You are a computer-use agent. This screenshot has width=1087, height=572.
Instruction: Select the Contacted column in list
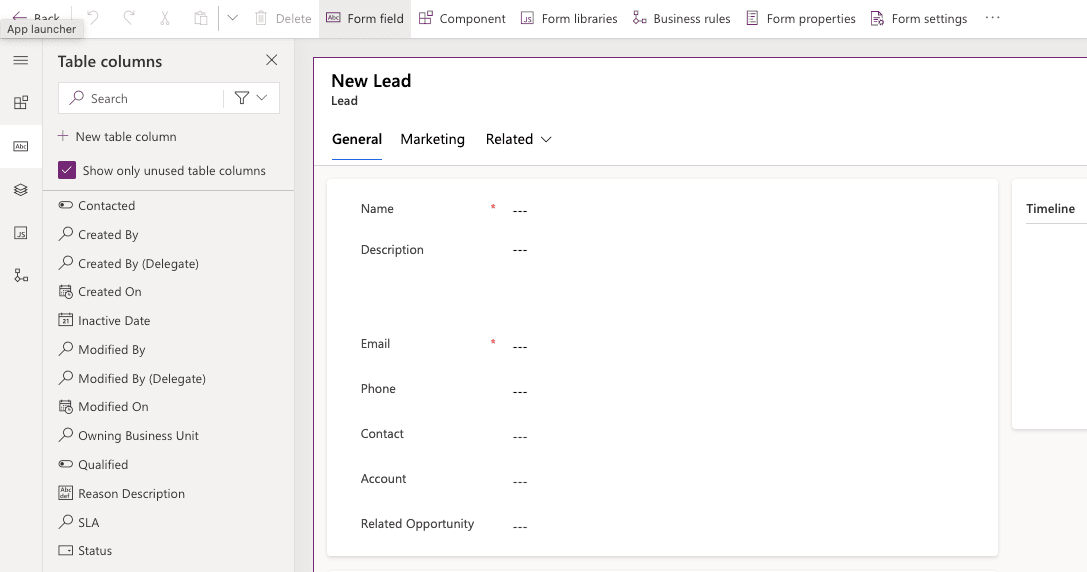tap(106, 206)
